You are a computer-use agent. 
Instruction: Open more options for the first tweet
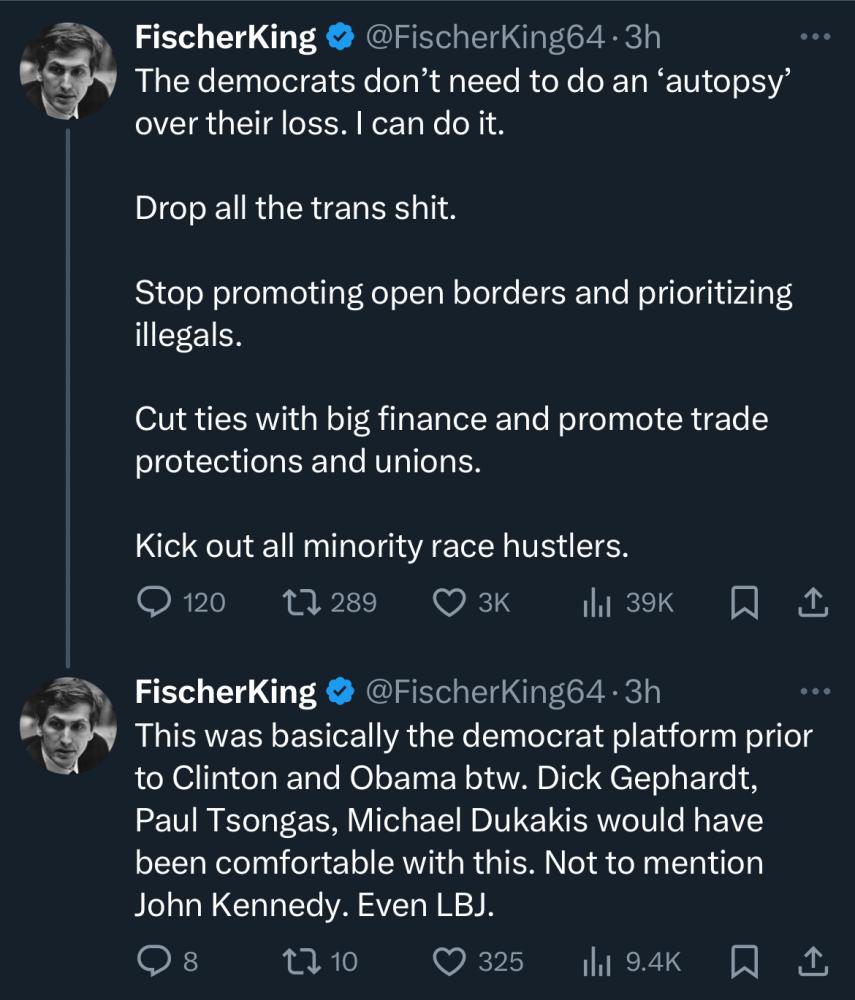815,37
